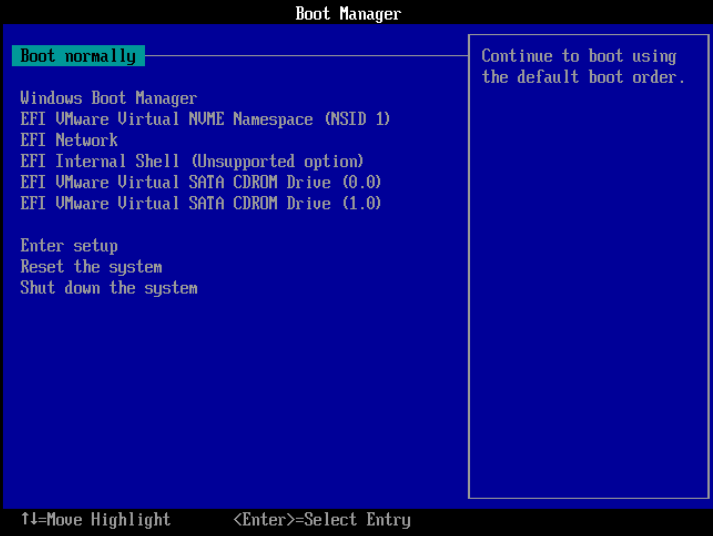This screenshot has width=713, height=536.
Task: Select Reset the system
Action: pos(91,267)
